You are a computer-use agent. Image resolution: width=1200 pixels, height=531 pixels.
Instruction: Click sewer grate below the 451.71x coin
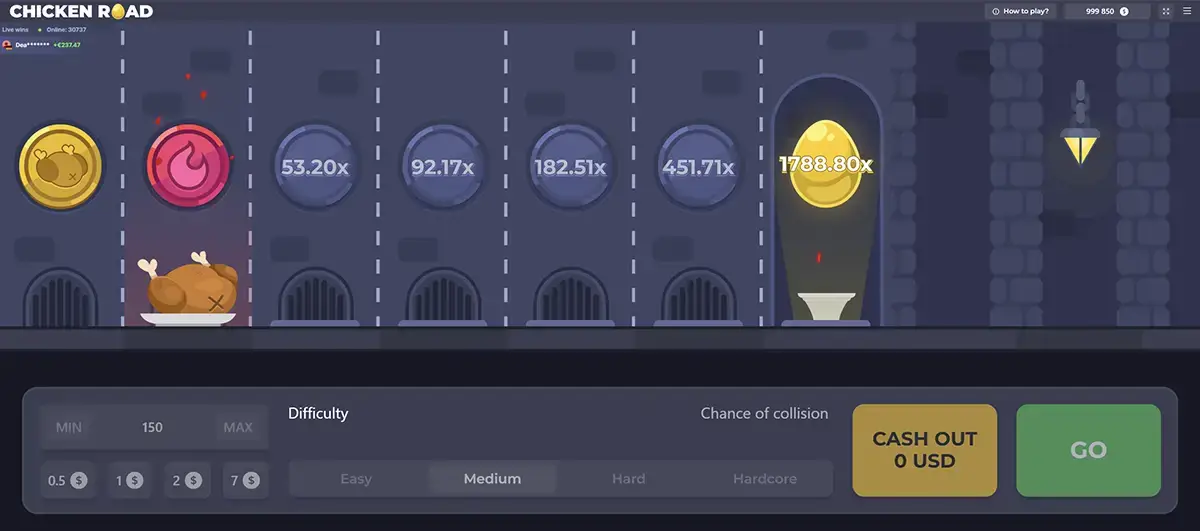tap(698, 296)
